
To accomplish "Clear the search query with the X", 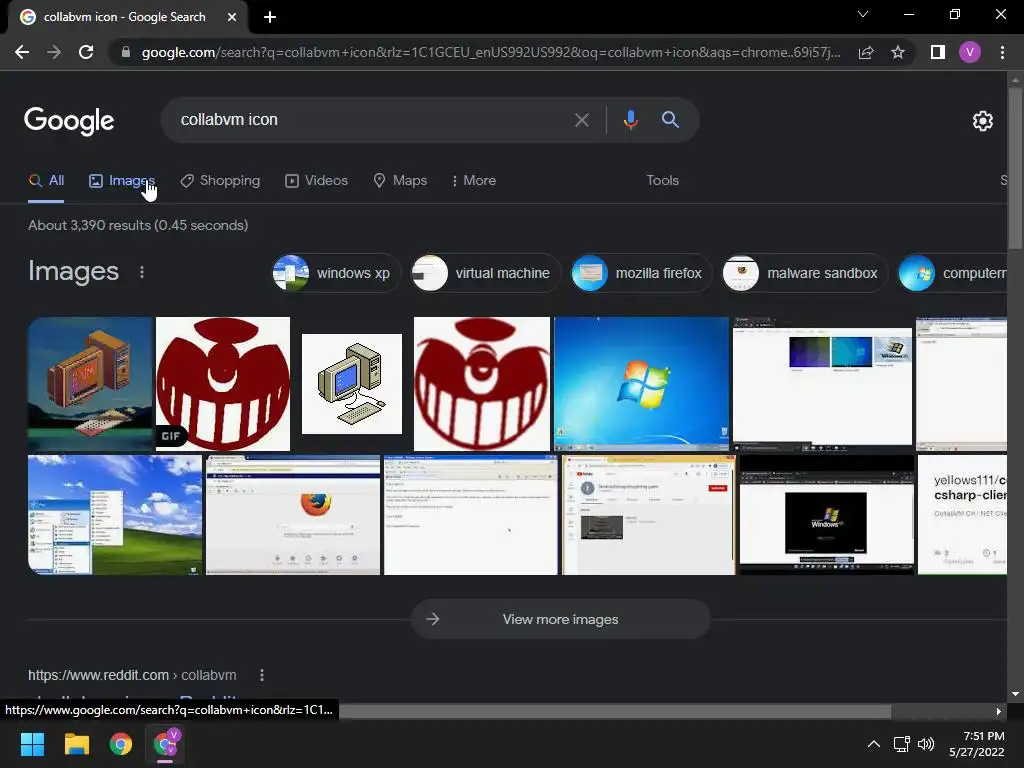I will (582, 120).
